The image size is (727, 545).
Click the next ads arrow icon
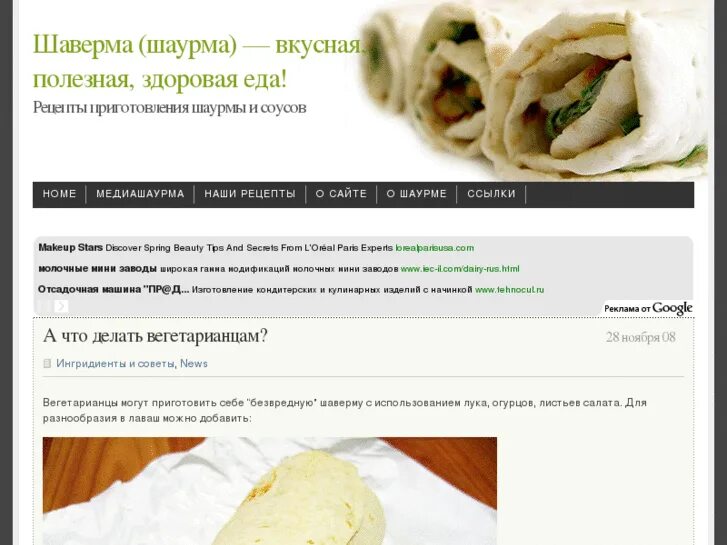click(61, 306)
